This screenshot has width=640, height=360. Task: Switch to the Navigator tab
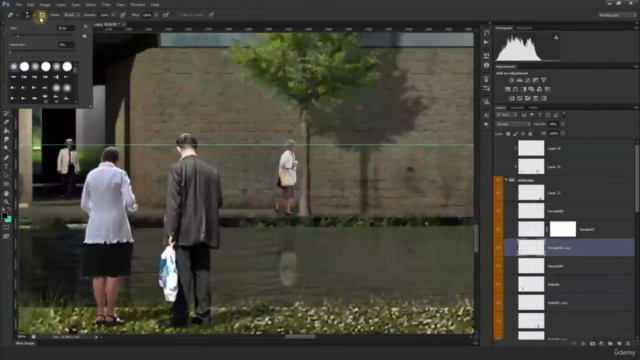click(x=524, y=28)
